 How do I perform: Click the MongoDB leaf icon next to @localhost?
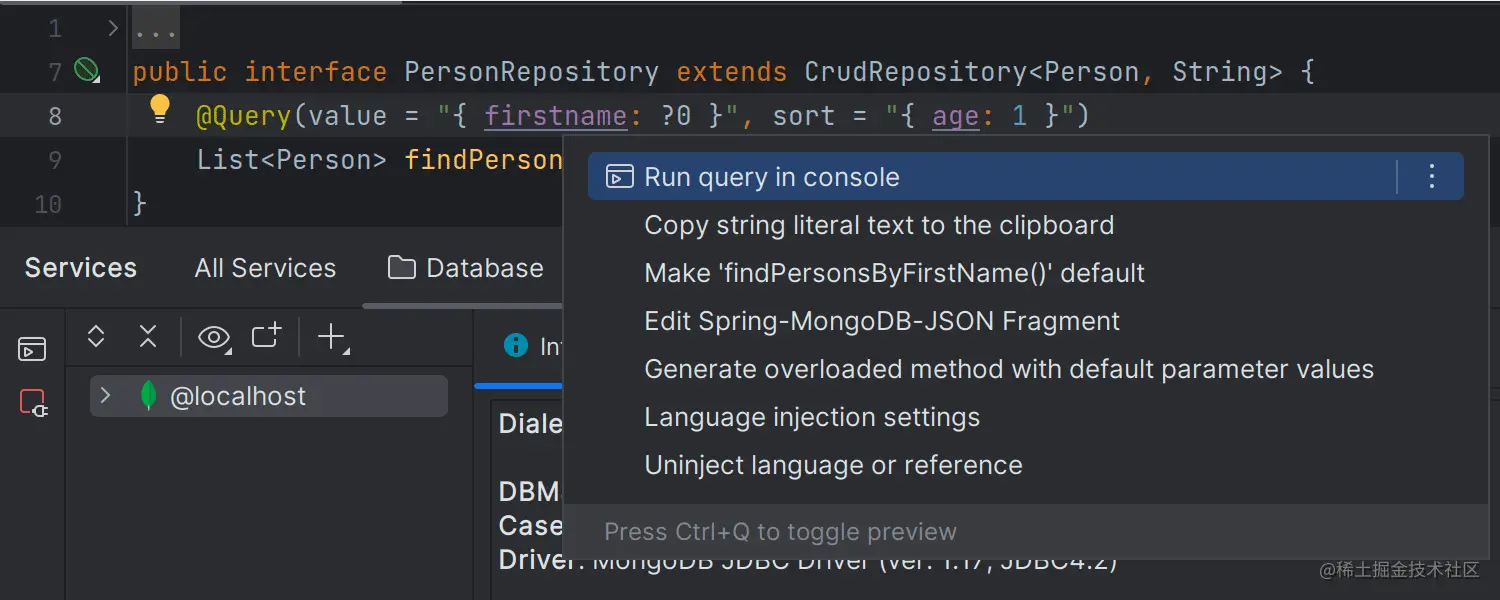click(x=148, y=395)
